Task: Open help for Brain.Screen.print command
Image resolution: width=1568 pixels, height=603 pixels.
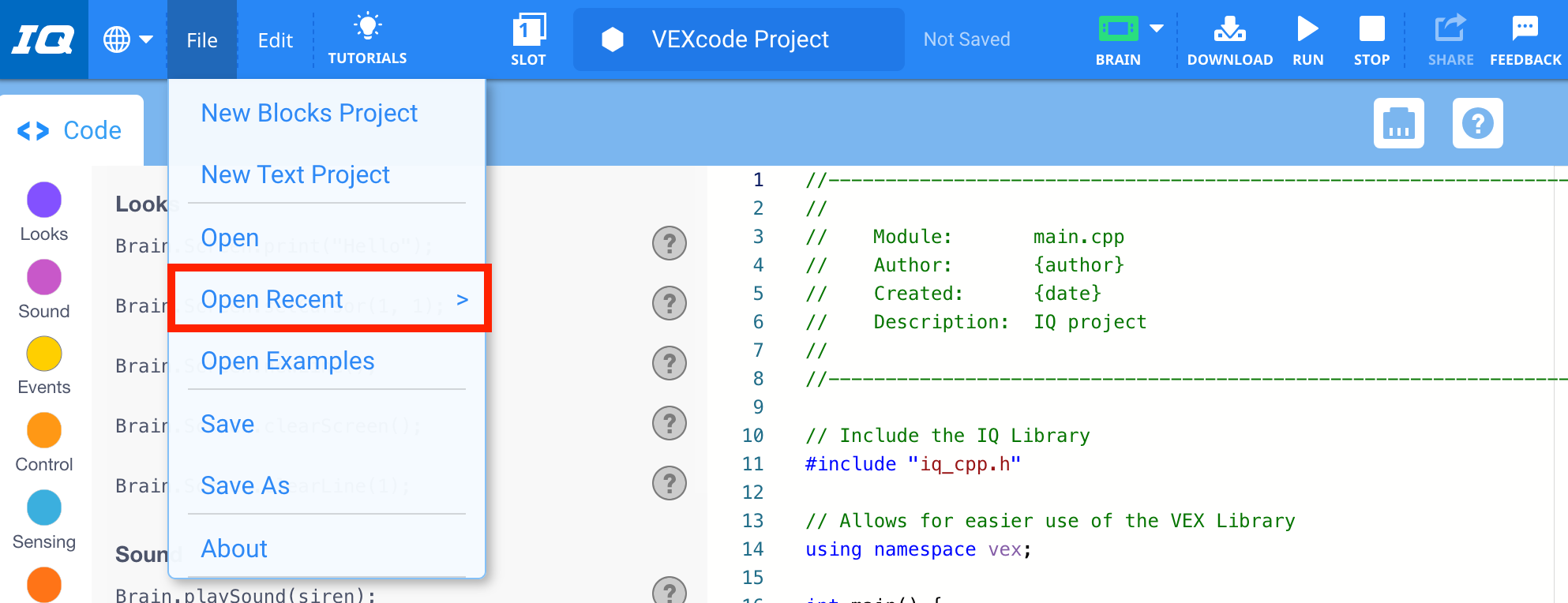Action: pos(670,243)
